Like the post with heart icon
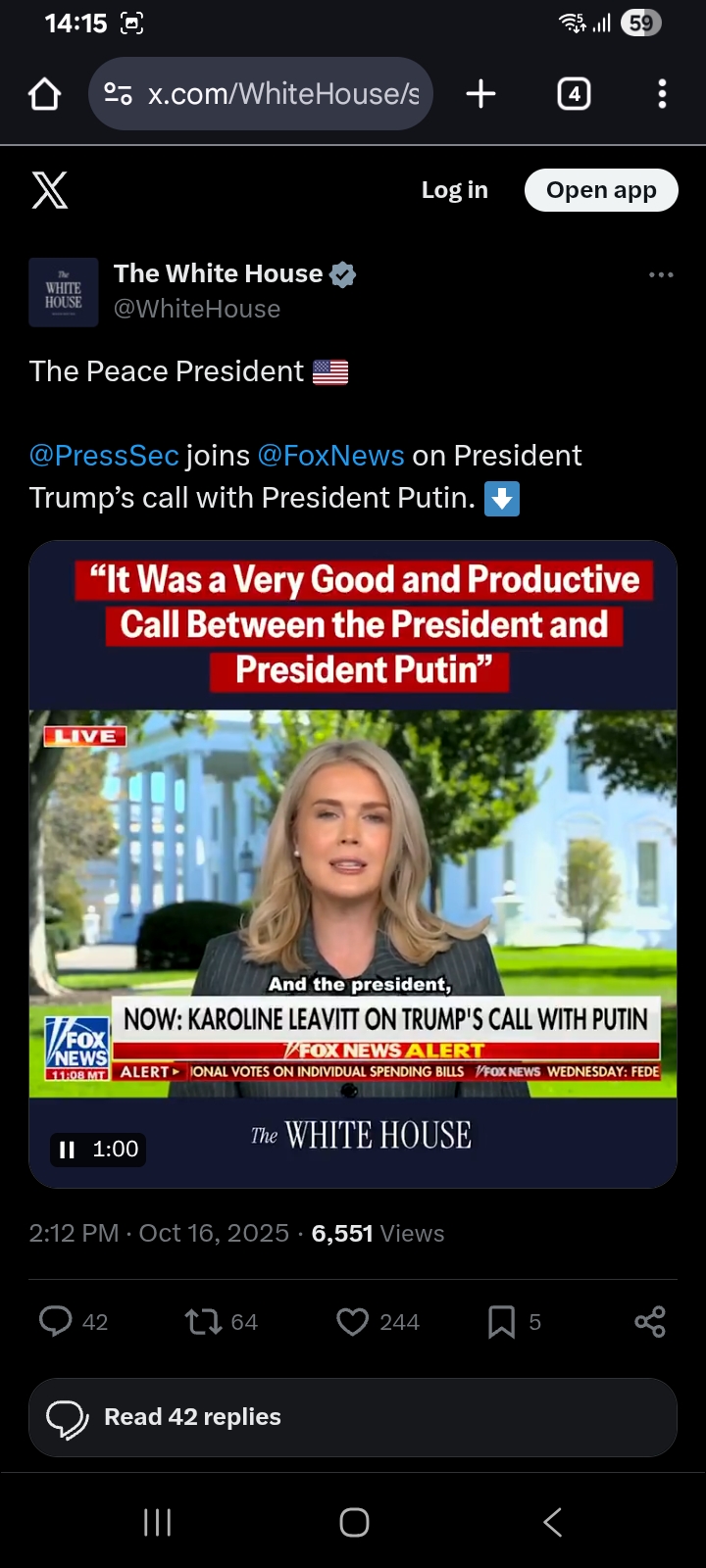 coord(352,1322)
